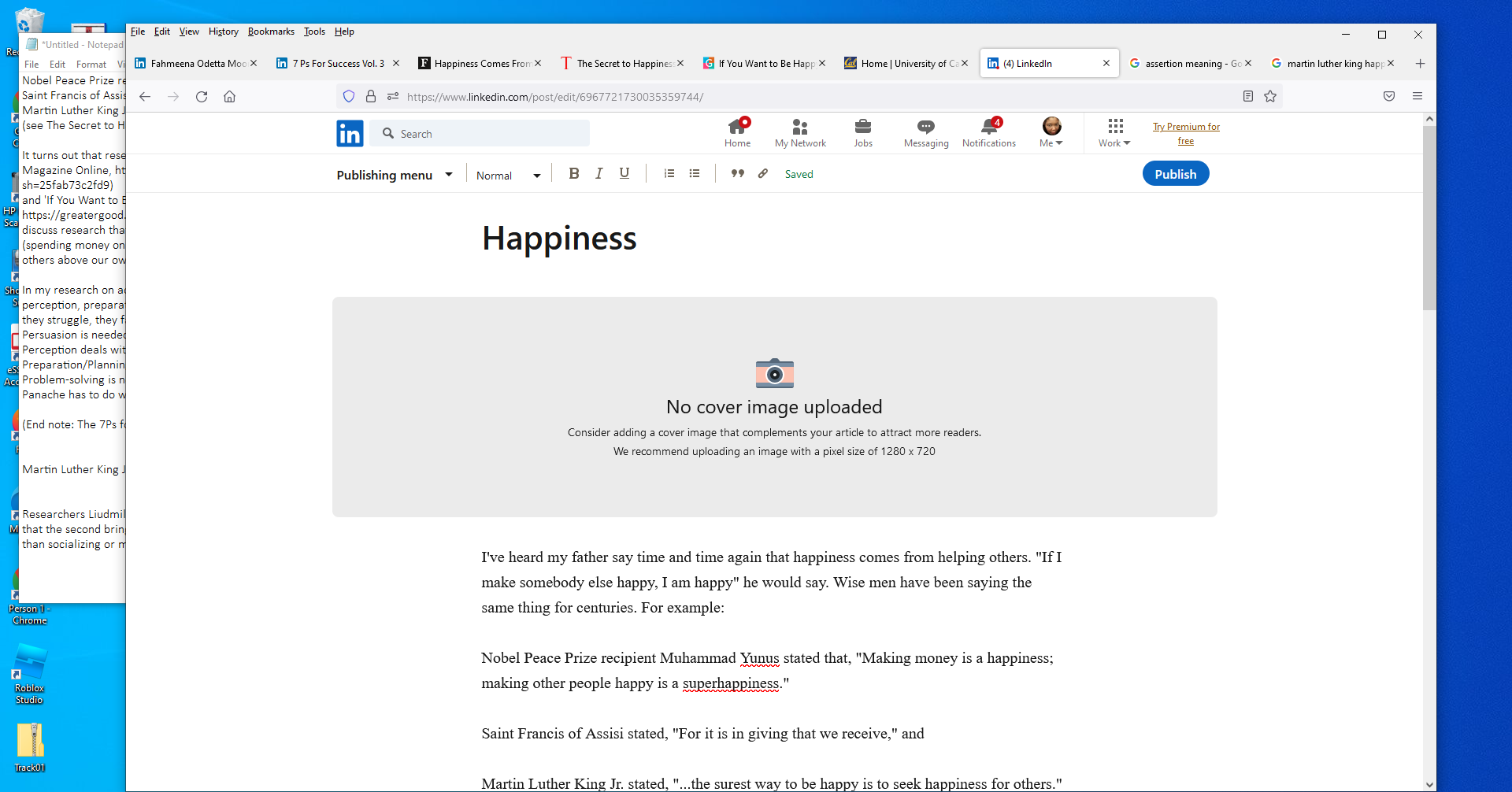Open Firefox Edit menu

[162, 31]
